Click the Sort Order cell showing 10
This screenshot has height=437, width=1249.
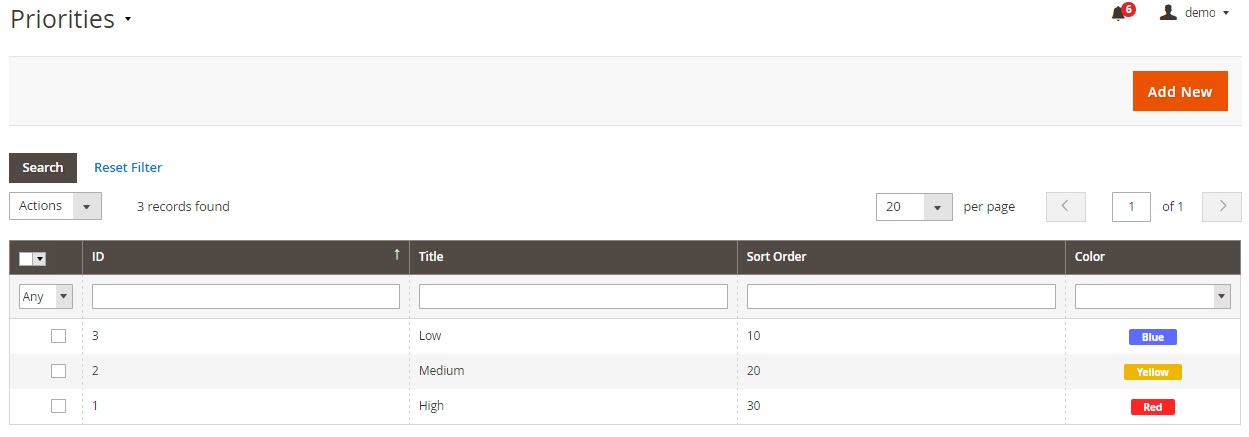point(902,336)
